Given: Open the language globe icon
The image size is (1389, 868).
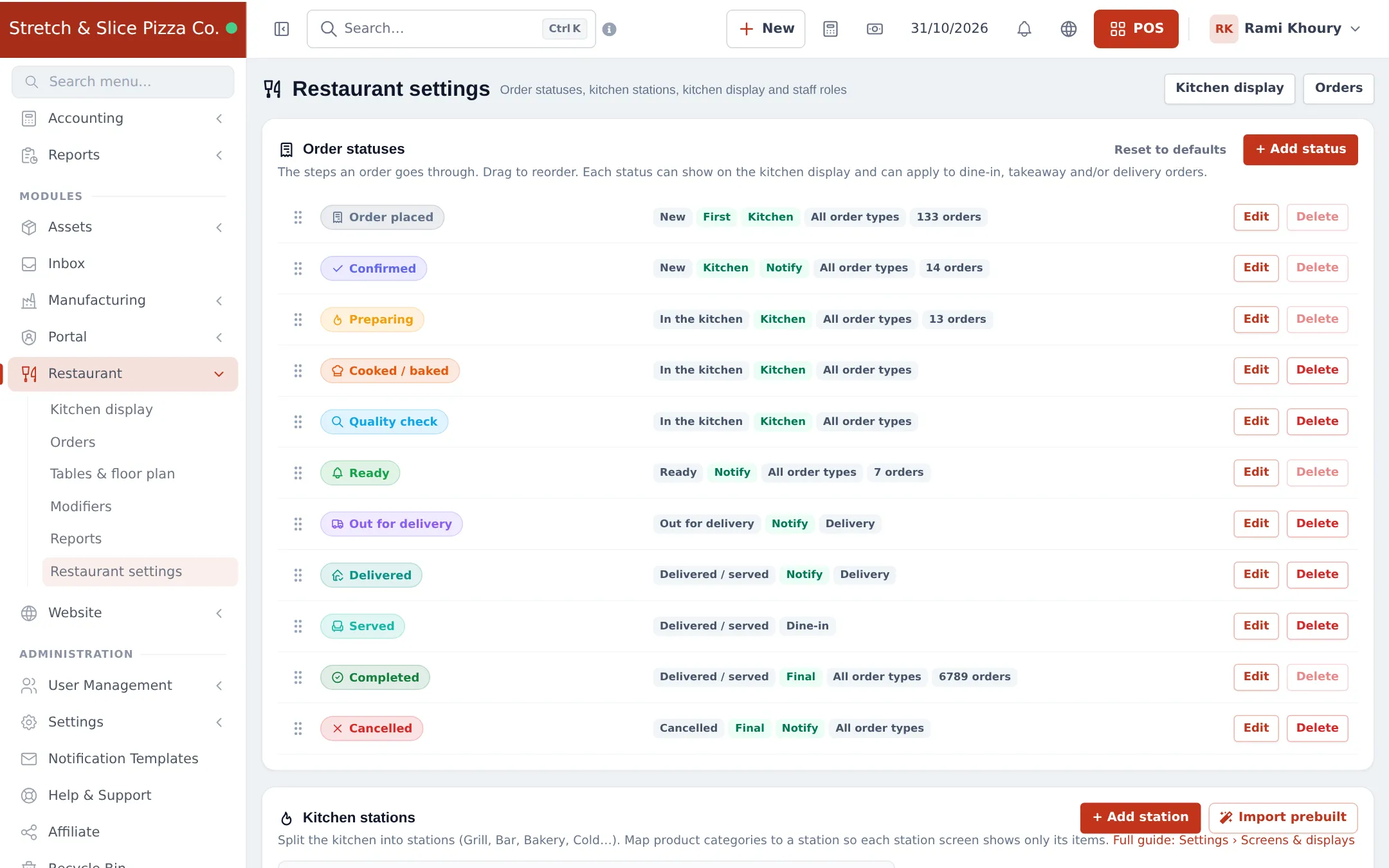Looking at the screenshot, I should 1069,29.
